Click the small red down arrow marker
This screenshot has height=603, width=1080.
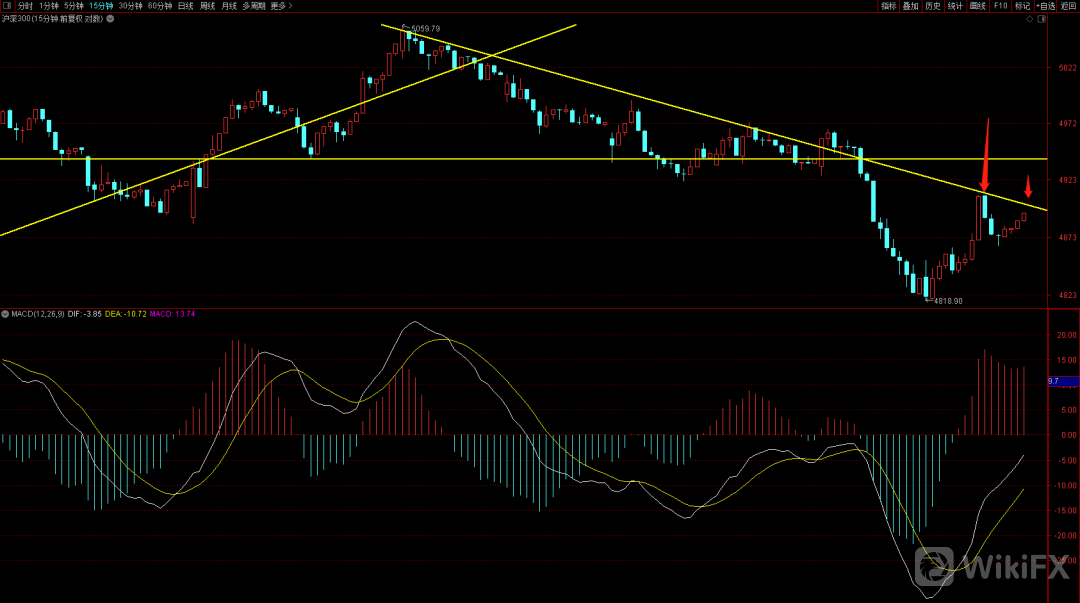click(1027, 187)
